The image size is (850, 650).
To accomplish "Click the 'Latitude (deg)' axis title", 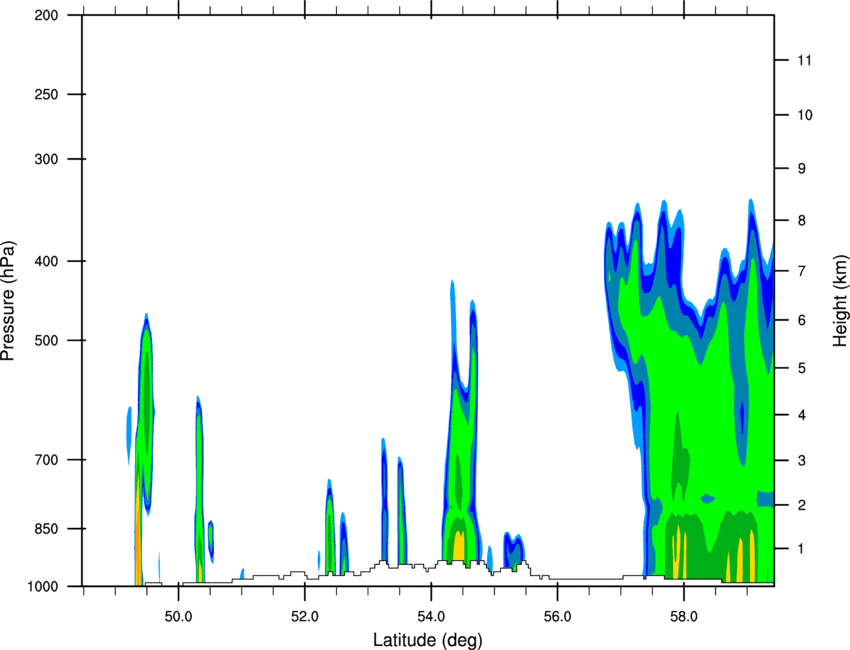I will (427, 640).
